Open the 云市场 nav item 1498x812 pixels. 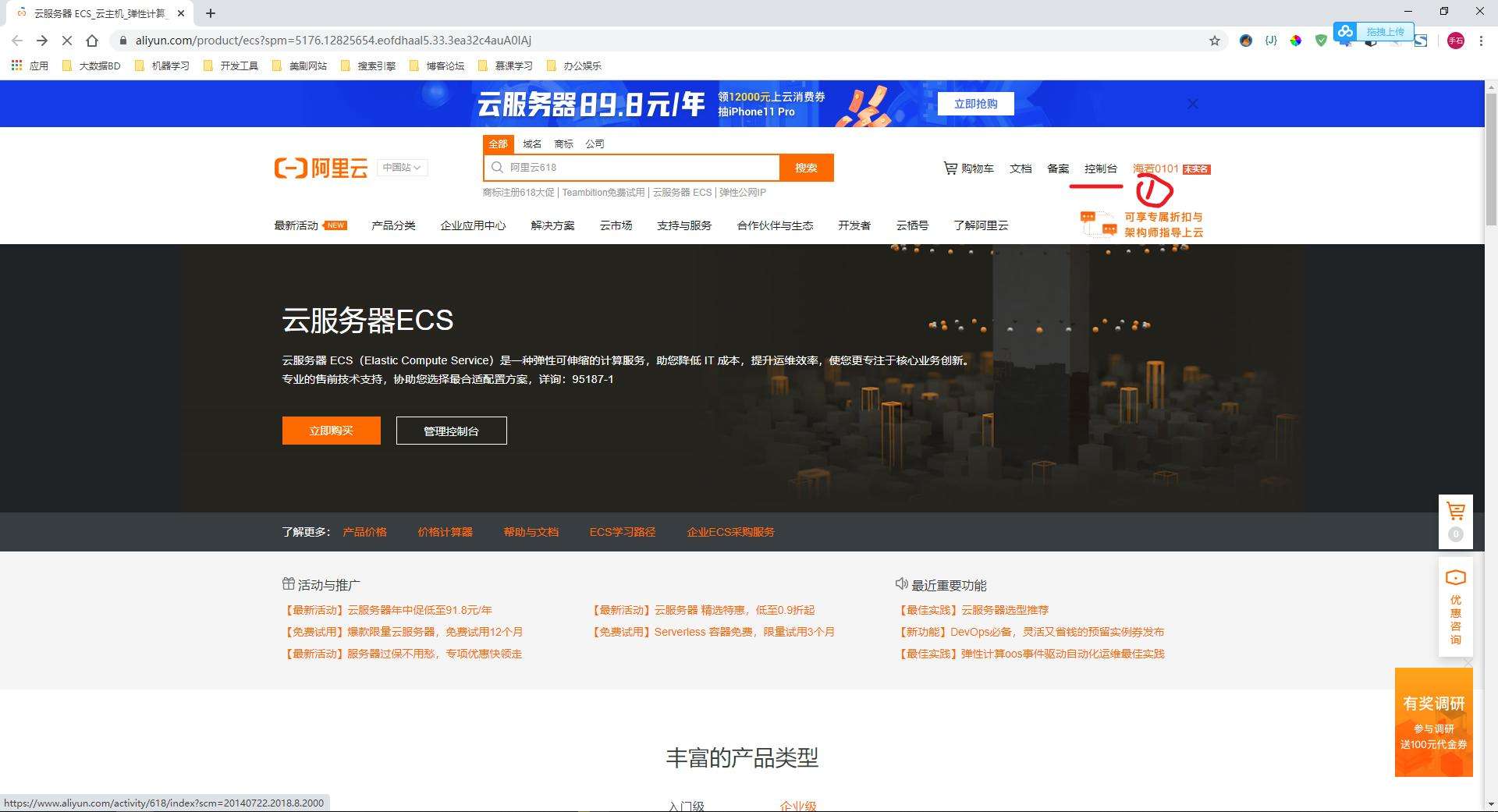pos(616,225)
